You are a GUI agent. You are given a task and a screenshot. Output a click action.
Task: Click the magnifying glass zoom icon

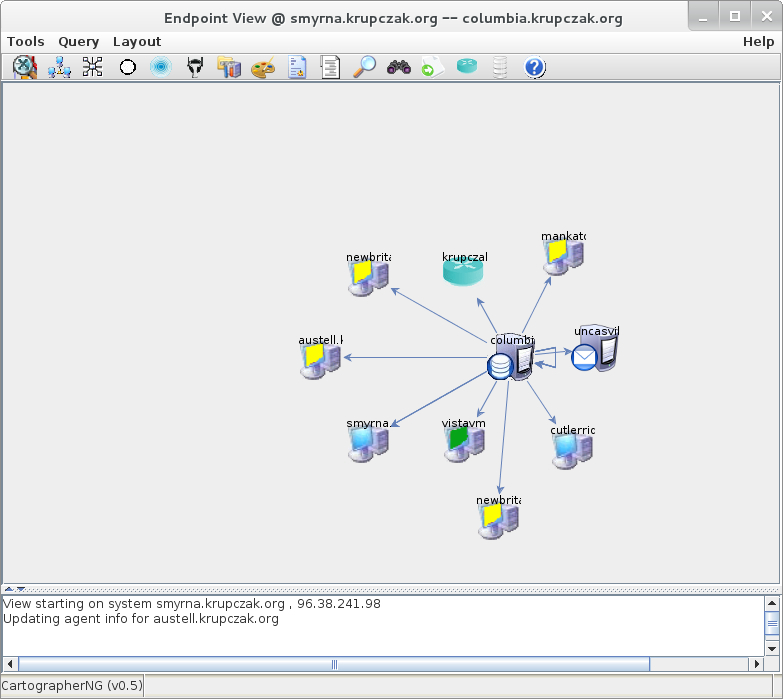tap(365, 67)
